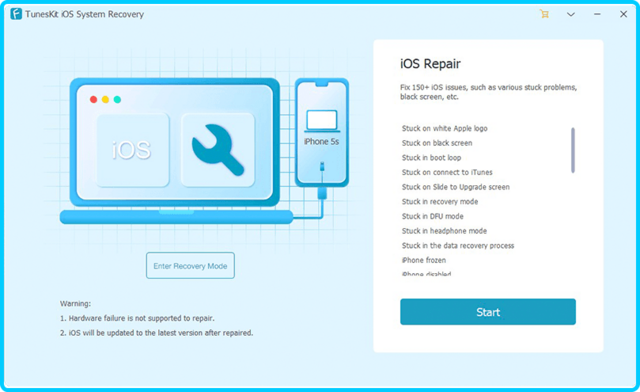Click the iOS tile in the laptop illustration
The image size is (640, 392).
pos(133,150)
